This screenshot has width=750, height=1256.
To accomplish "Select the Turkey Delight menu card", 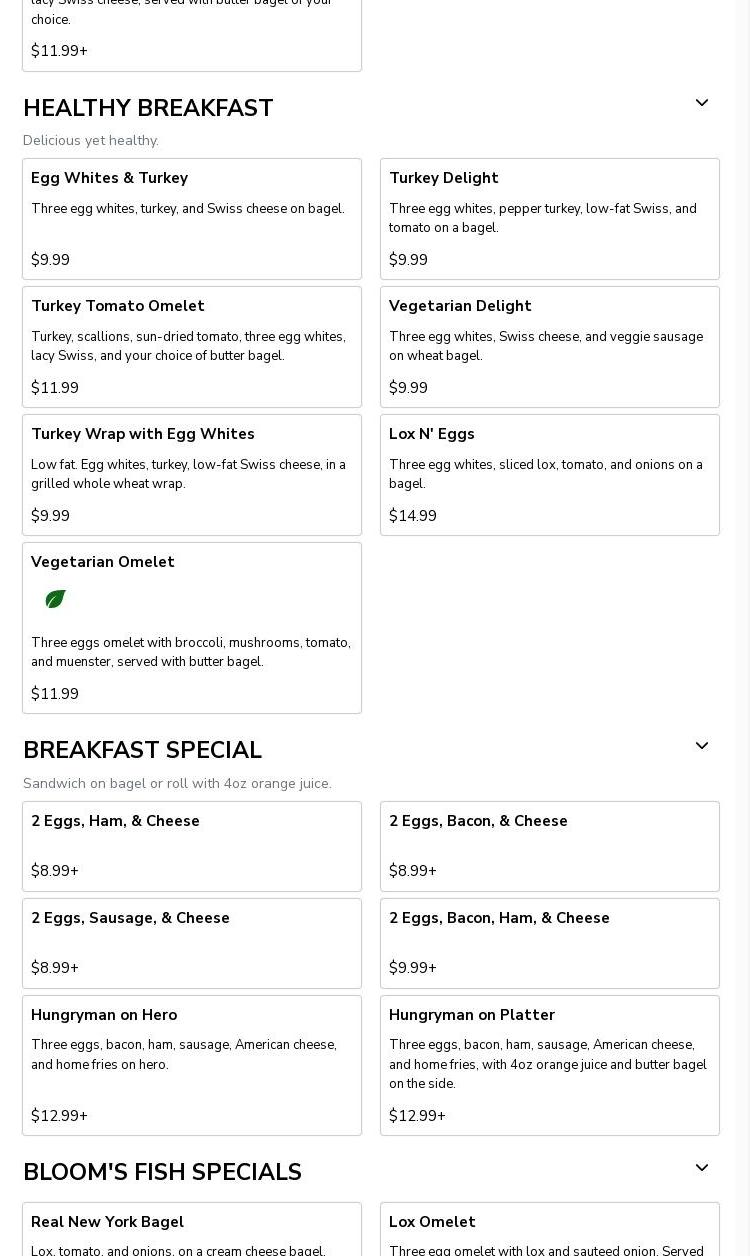I will click(549, 219).
